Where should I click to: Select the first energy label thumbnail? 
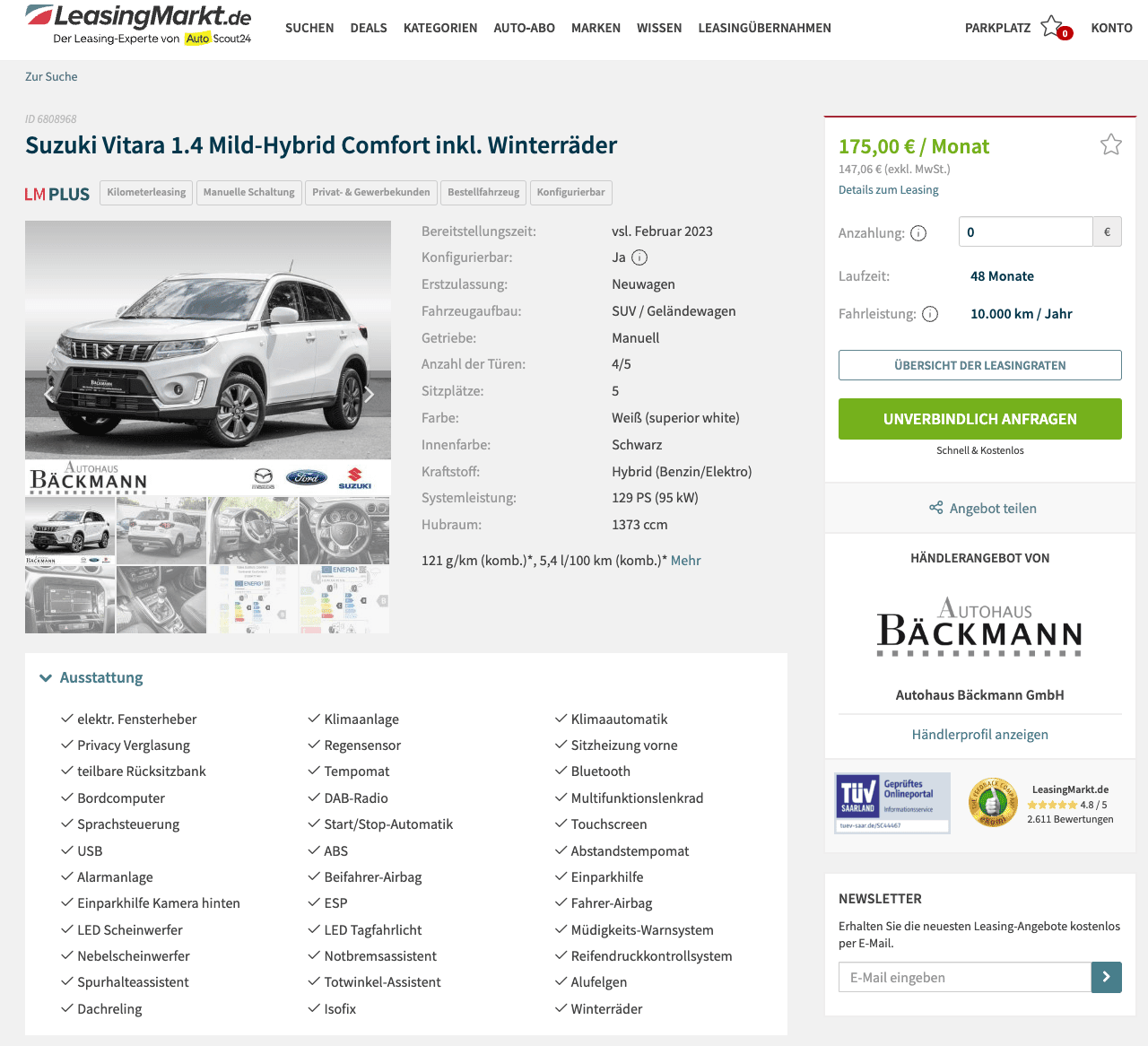[x=253, y=599]
